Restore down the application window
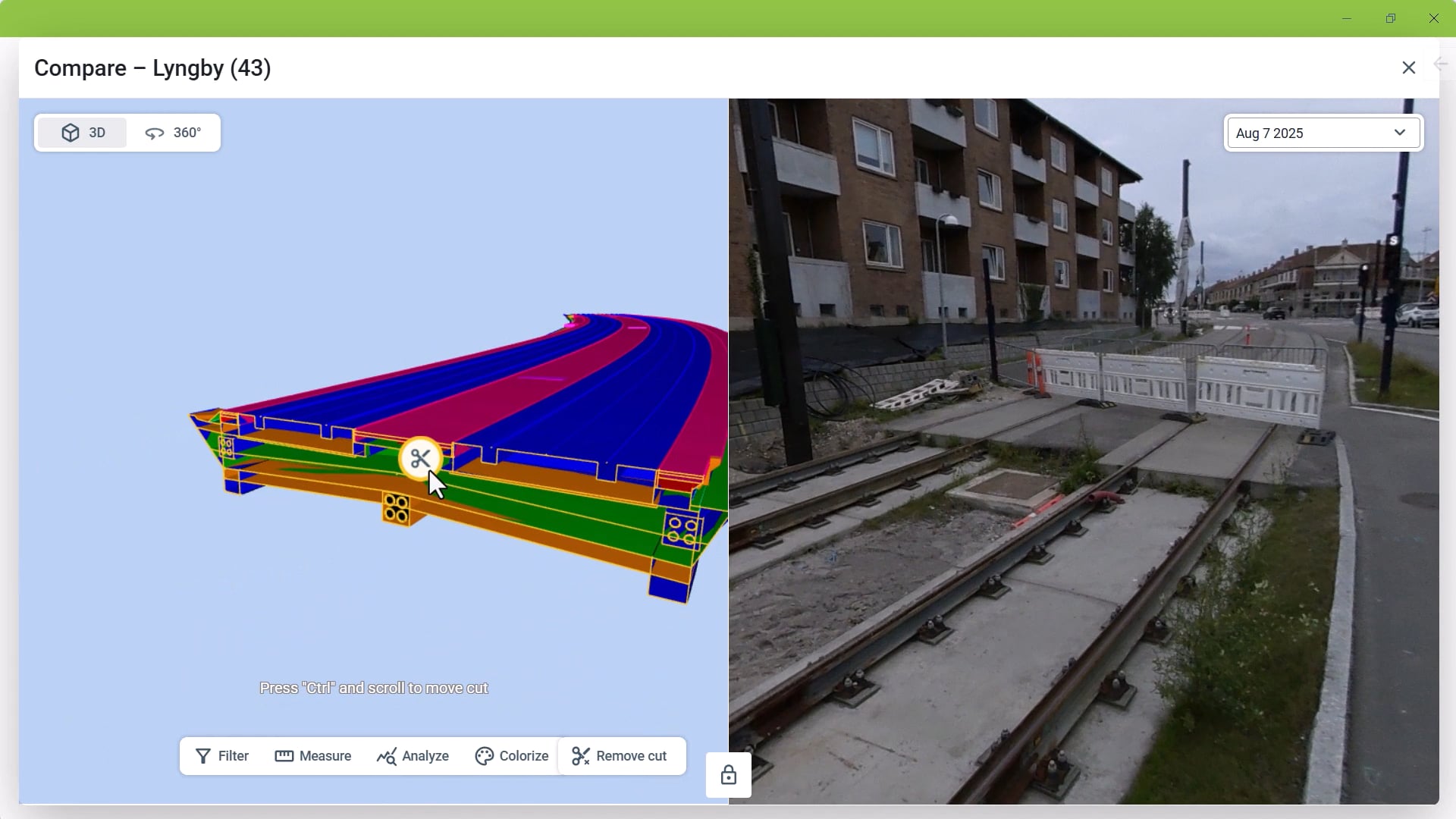 coord(1390,18)
